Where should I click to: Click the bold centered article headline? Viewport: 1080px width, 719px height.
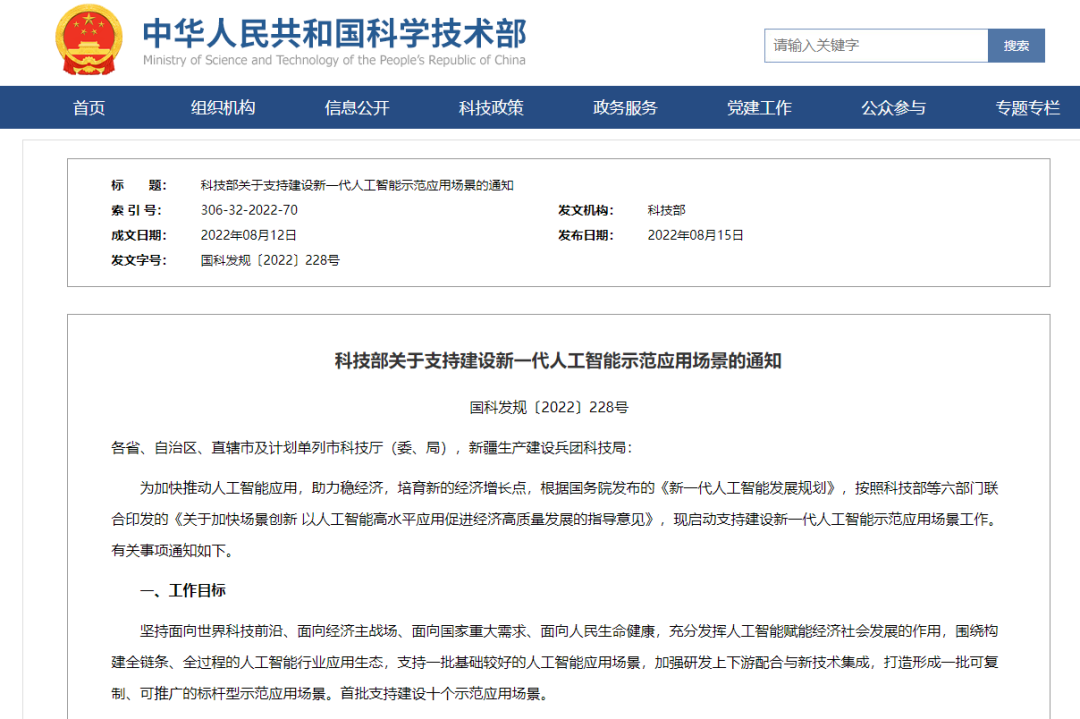point(558,361)
